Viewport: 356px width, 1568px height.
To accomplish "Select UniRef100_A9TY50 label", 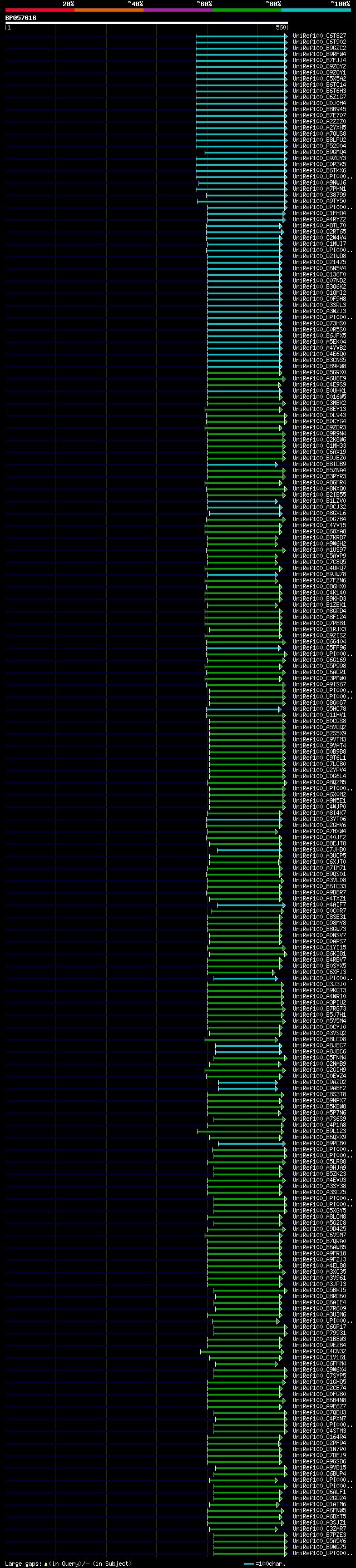I will (x=319, y=201).
